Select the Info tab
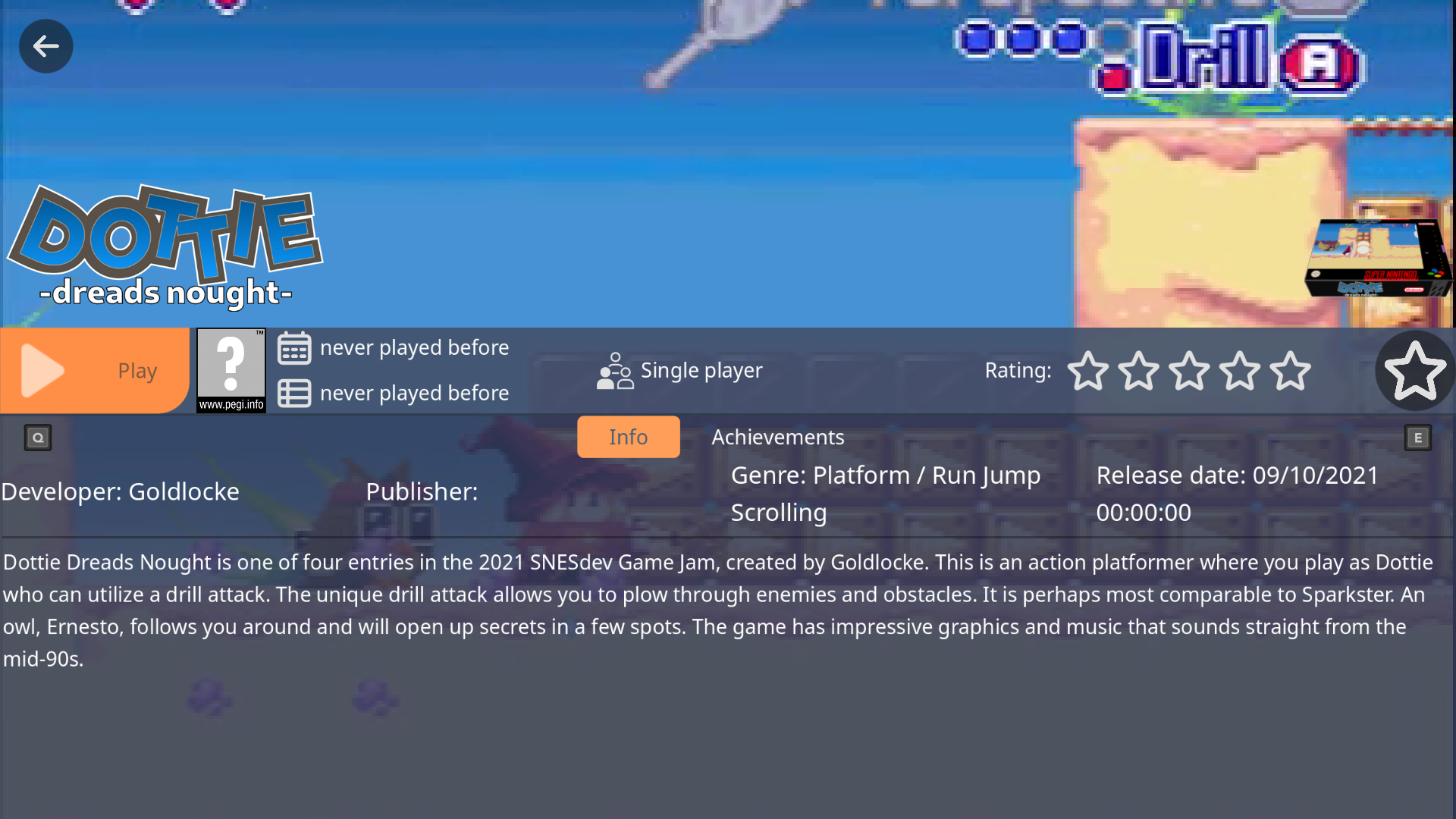 tap(628, 436)
